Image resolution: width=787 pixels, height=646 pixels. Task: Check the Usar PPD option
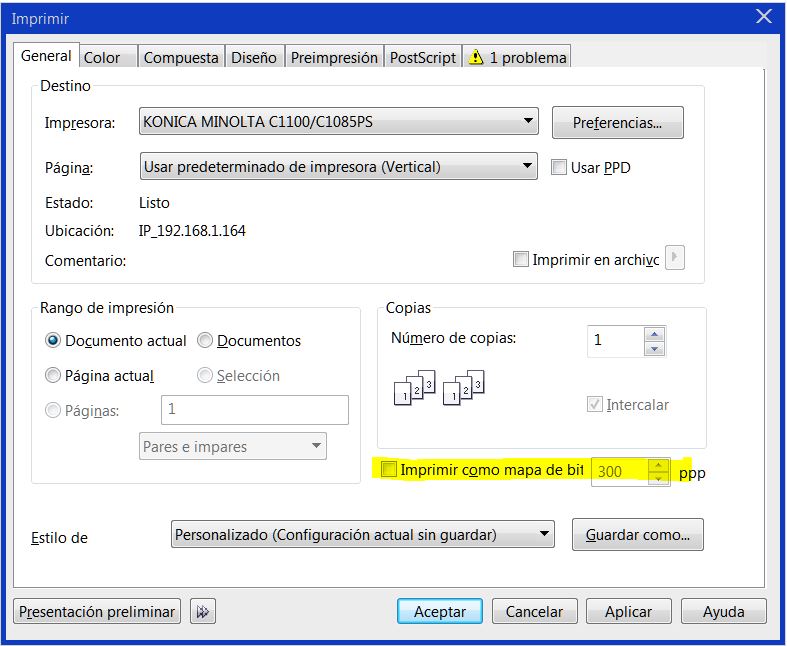click(559, 168)
